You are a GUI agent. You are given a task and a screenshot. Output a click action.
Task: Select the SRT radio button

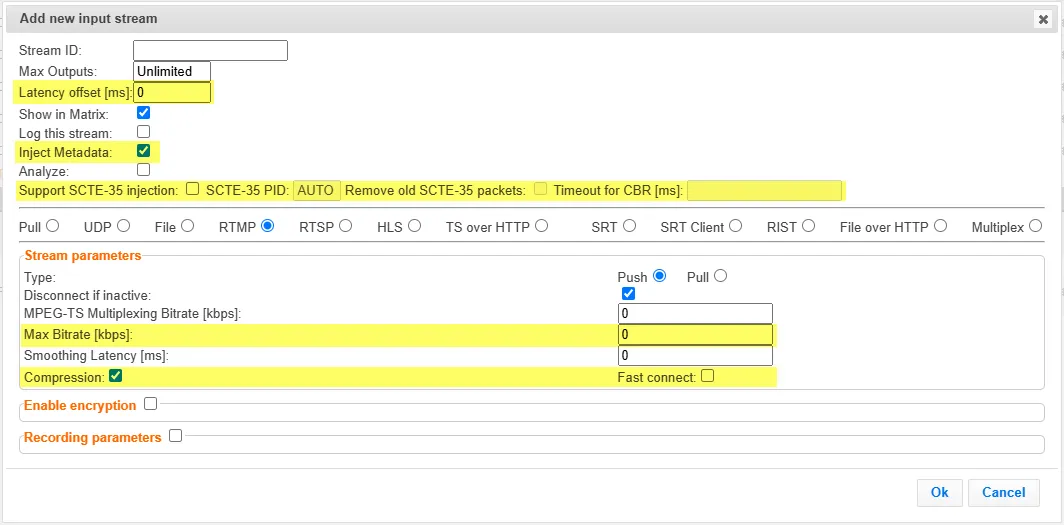tap(629, 226)
